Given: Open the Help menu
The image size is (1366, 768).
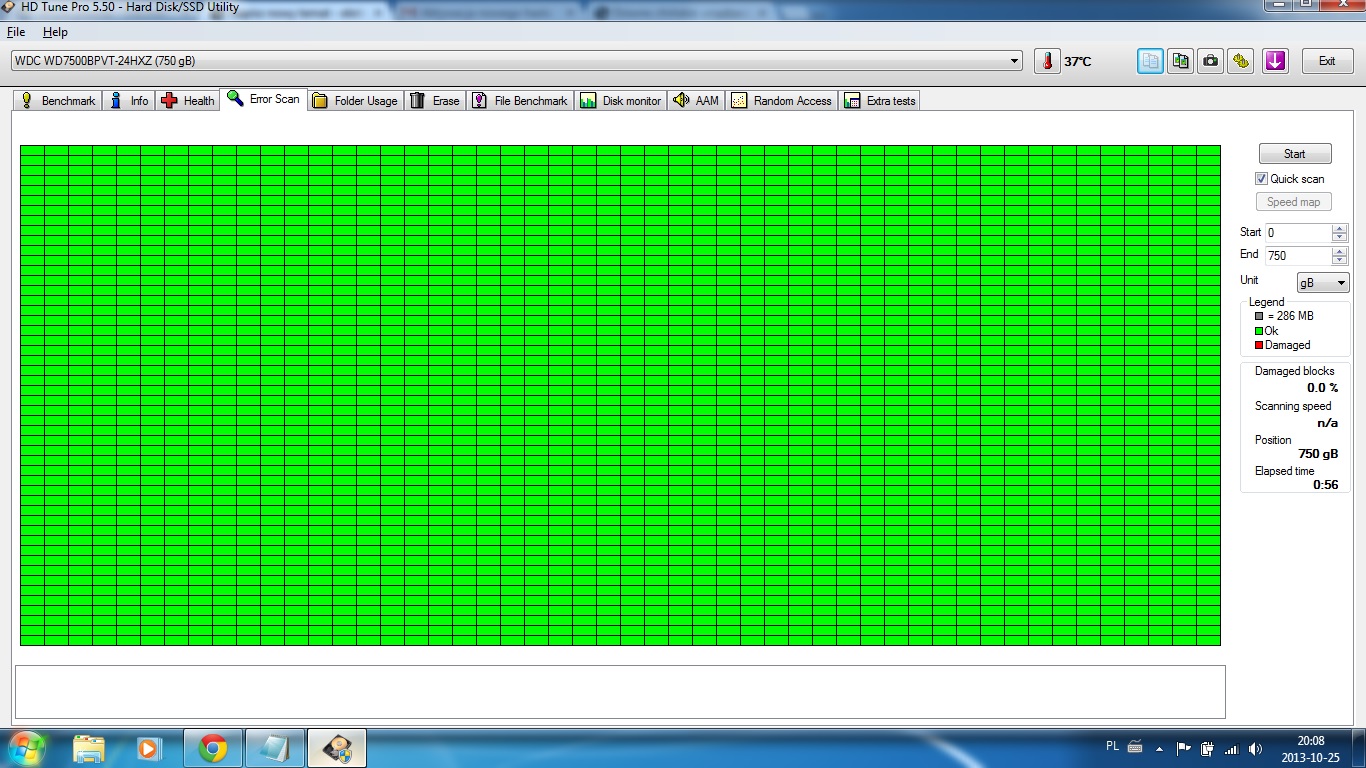Looking at the screenshot, I should pos(55,32).
